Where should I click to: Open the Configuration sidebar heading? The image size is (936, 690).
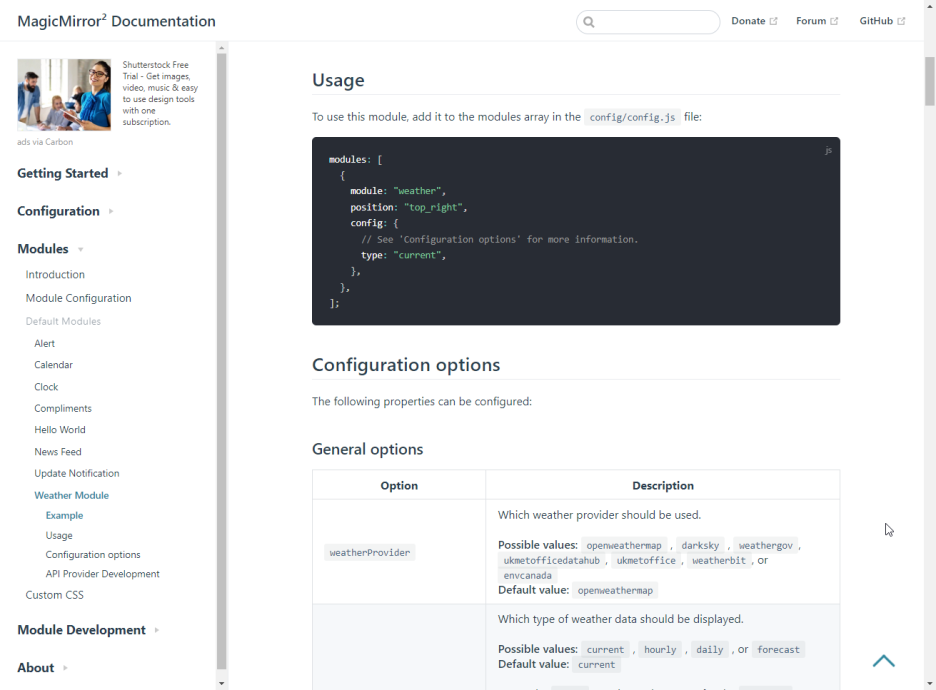click(58, 211)
